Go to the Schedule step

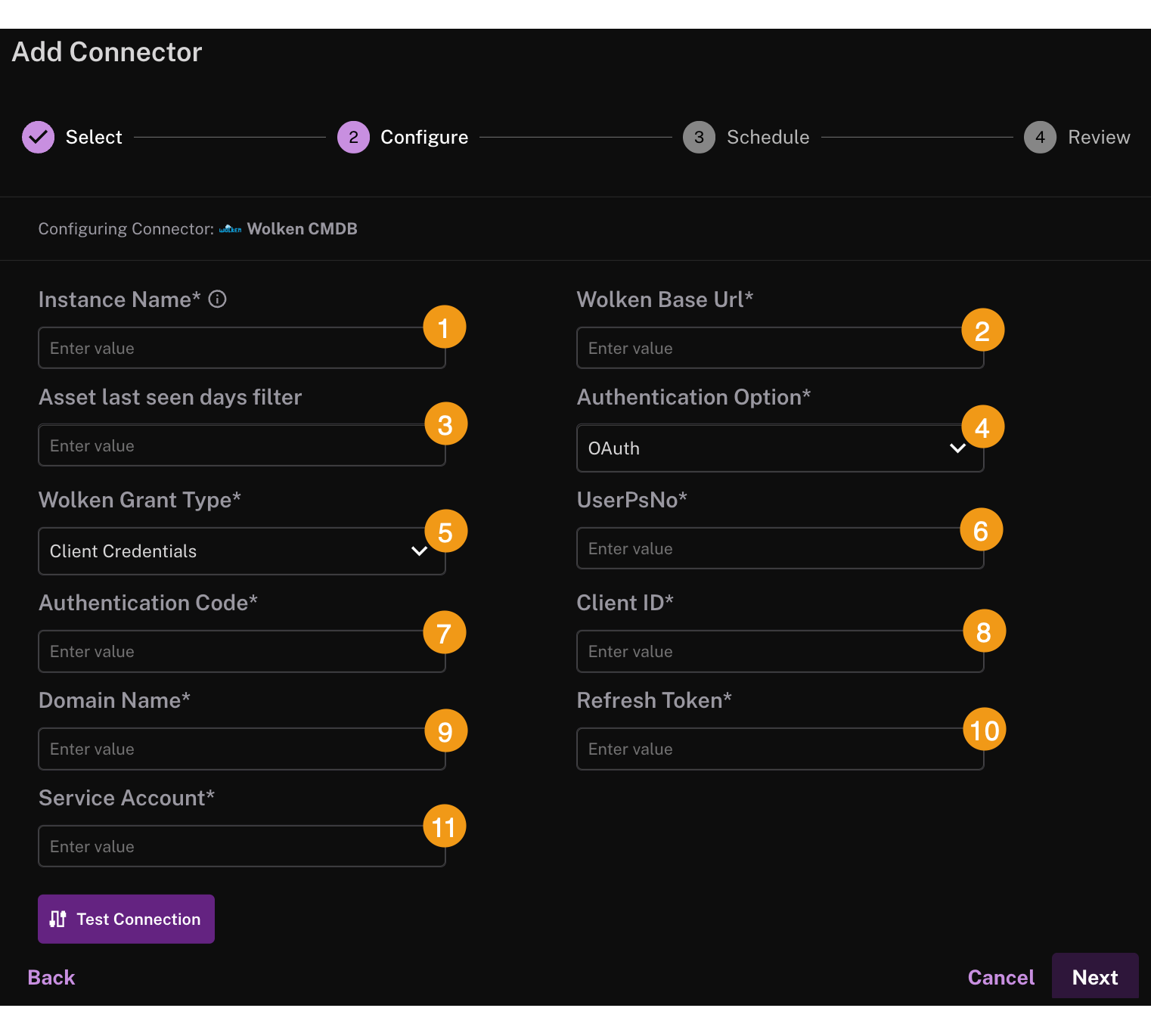click(x=746, y=137)
